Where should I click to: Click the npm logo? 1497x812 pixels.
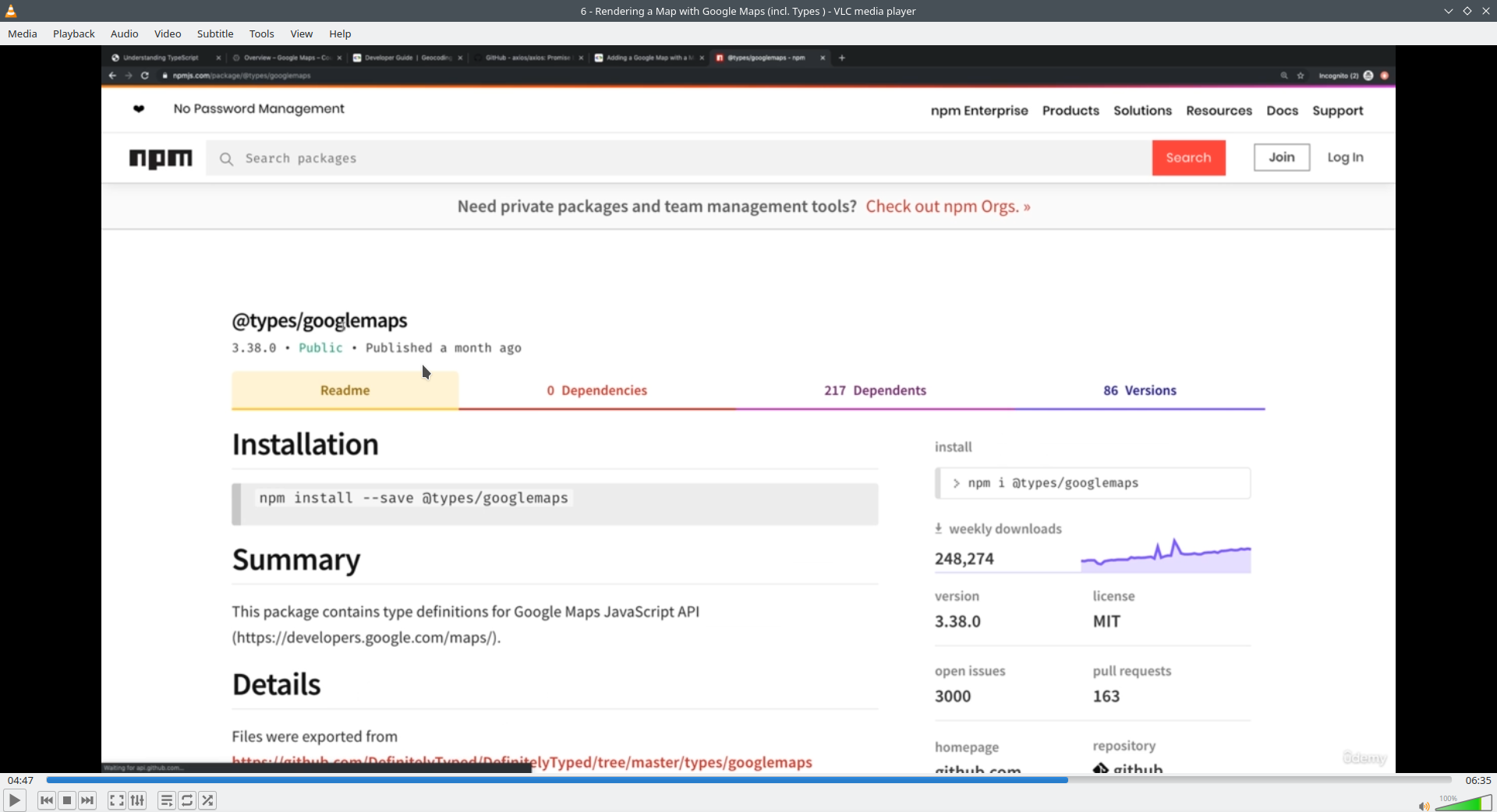tap(161, 158)
